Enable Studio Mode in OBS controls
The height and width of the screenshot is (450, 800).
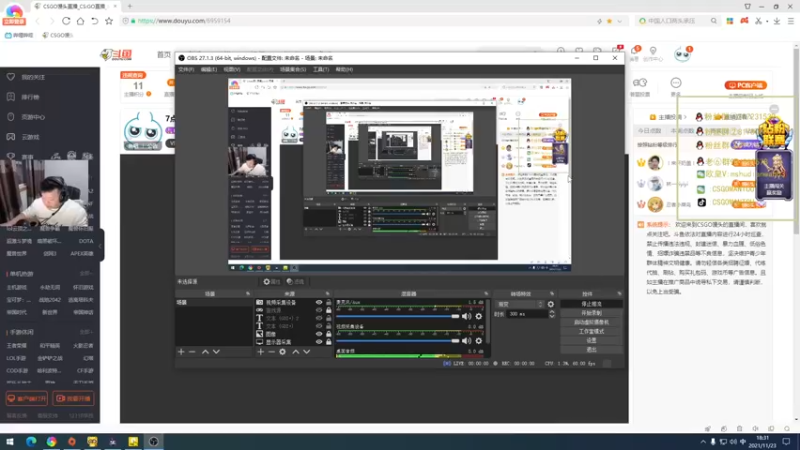[591, 331]
